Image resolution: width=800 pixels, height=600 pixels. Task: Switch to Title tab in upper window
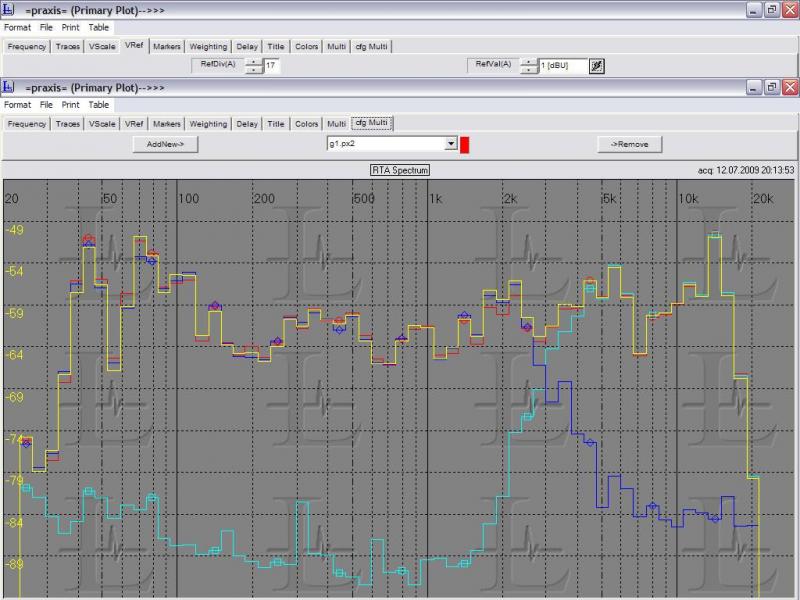pyautogui.click(x=276, y=46)
